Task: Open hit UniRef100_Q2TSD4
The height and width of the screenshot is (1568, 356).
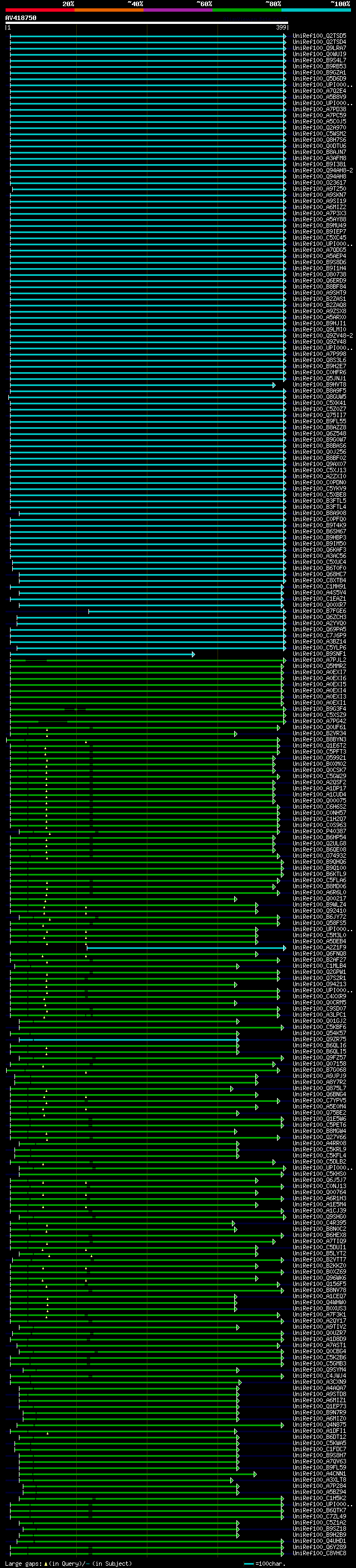Action: [319, 42]
